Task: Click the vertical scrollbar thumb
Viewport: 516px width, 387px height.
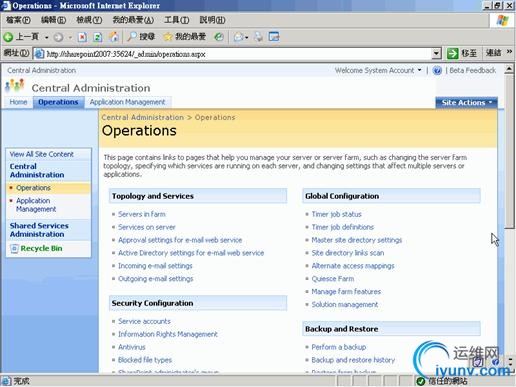Action: [x=509, y=152]
